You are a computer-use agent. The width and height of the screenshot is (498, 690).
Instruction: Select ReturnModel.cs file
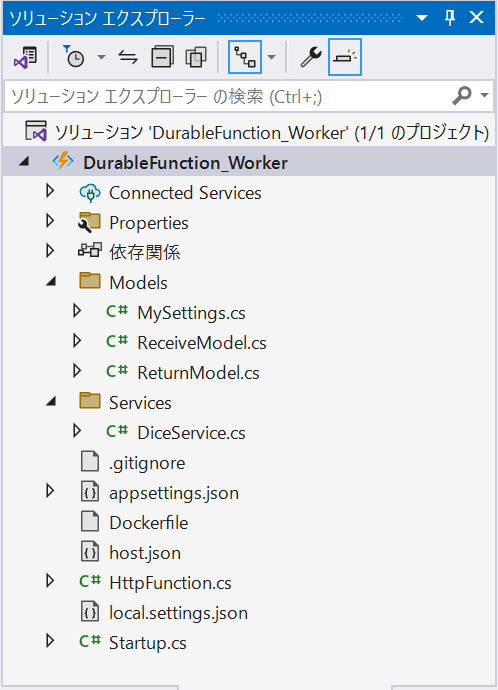point(198,373)
